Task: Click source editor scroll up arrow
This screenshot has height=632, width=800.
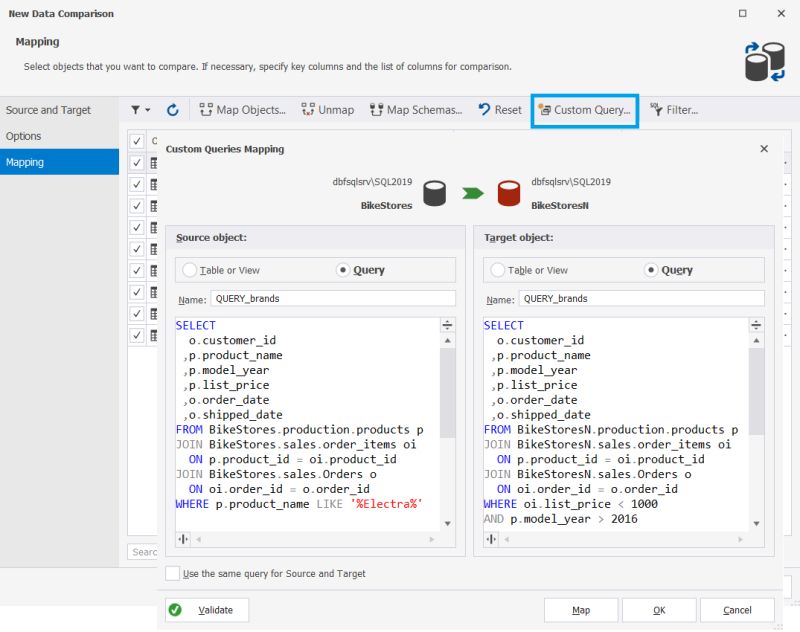Action: pos(447,340)
